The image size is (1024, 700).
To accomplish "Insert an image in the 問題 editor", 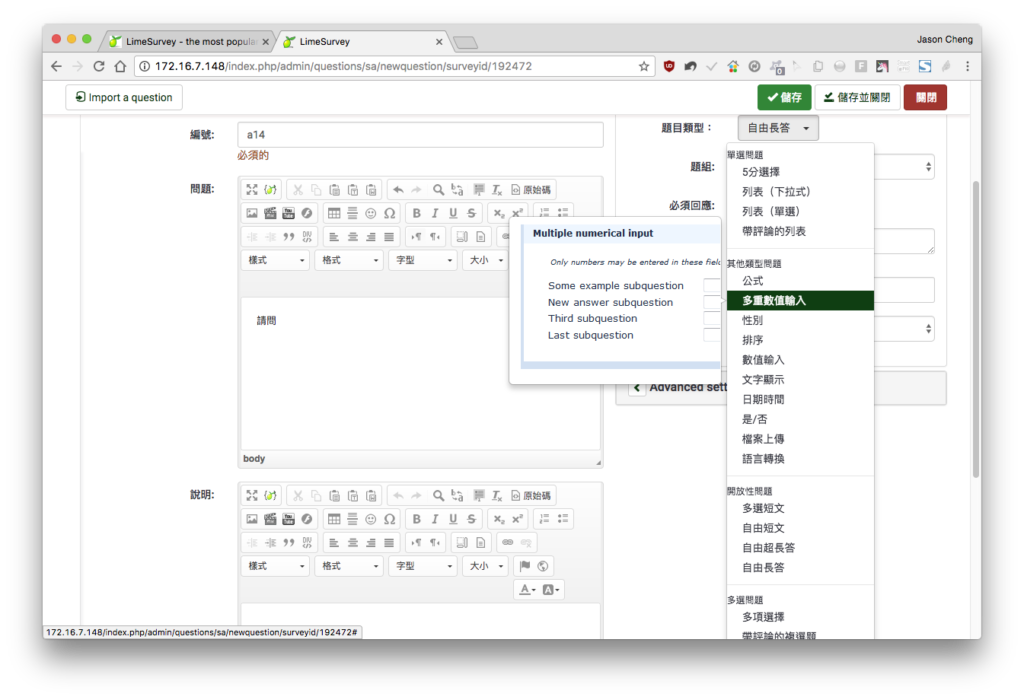I will point(251,214).
